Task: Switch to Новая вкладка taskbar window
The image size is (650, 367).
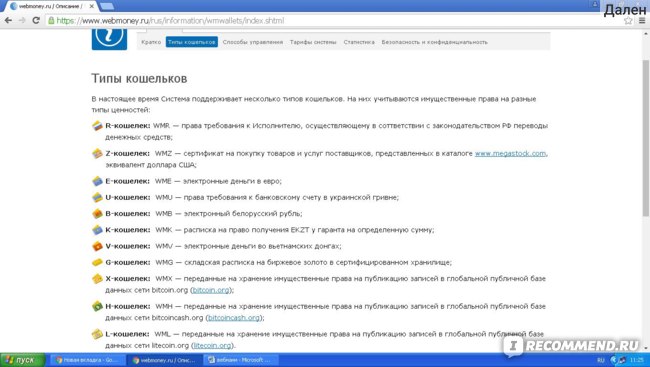Action: [x=87, y=360]
